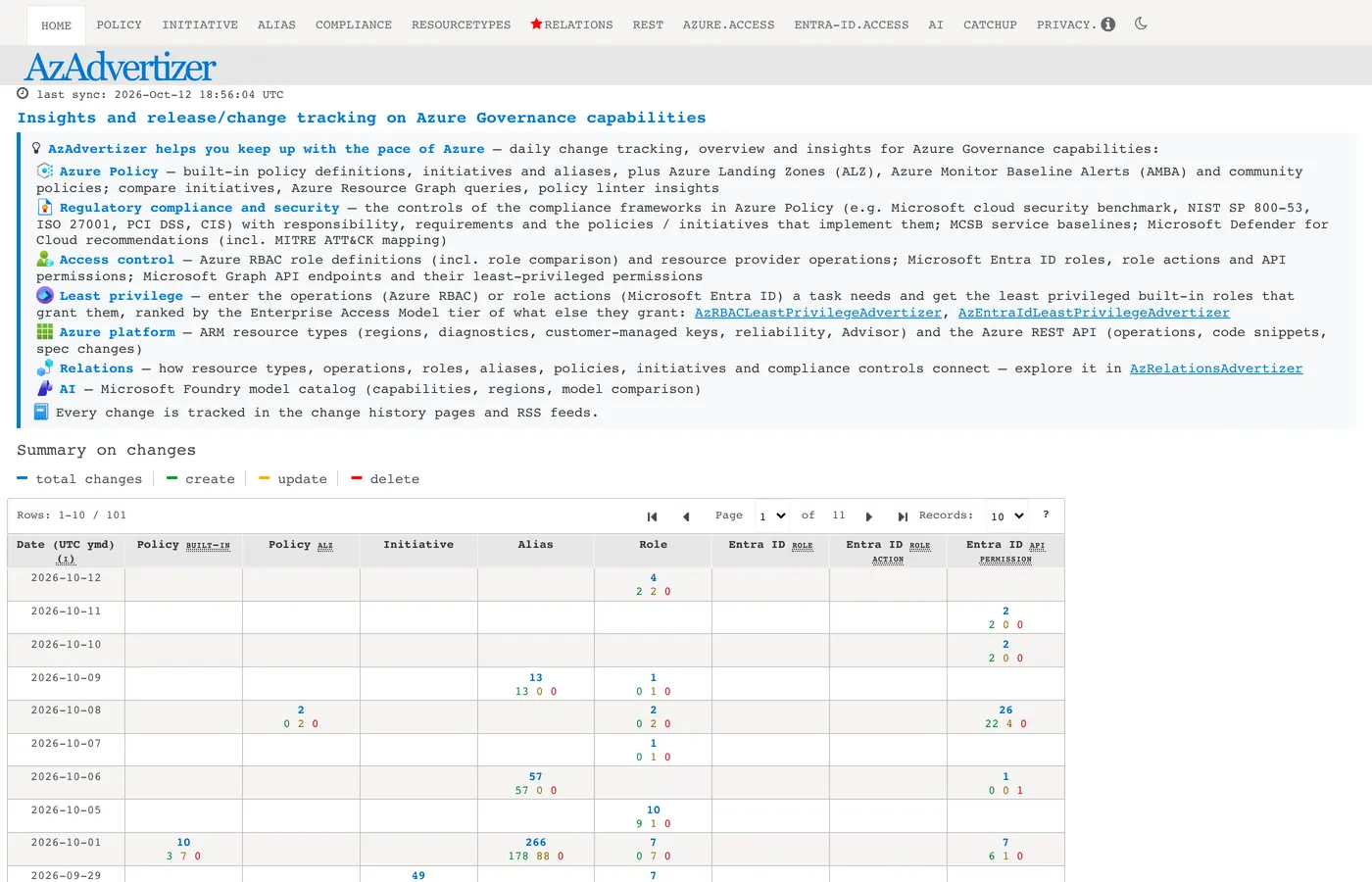Screen dimensions: 1372x882
Task: Open the Records per page dropdown
Action: pyautogui.click(x=1007, y=515)
